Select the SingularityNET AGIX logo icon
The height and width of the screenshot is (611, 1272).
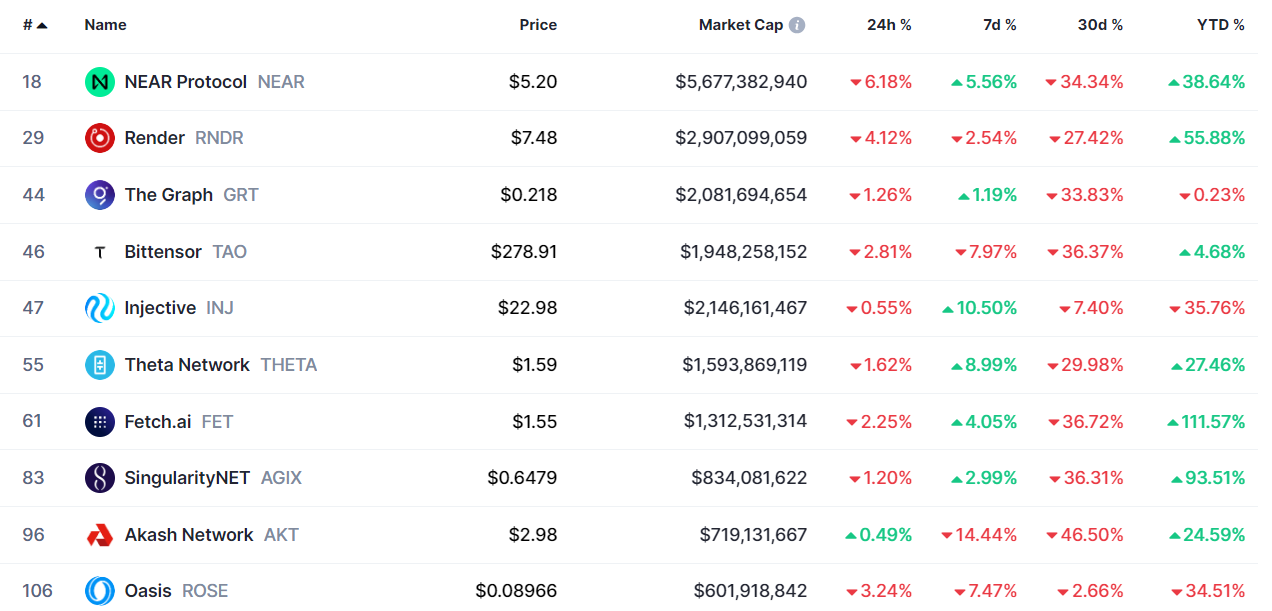[100, 478]
